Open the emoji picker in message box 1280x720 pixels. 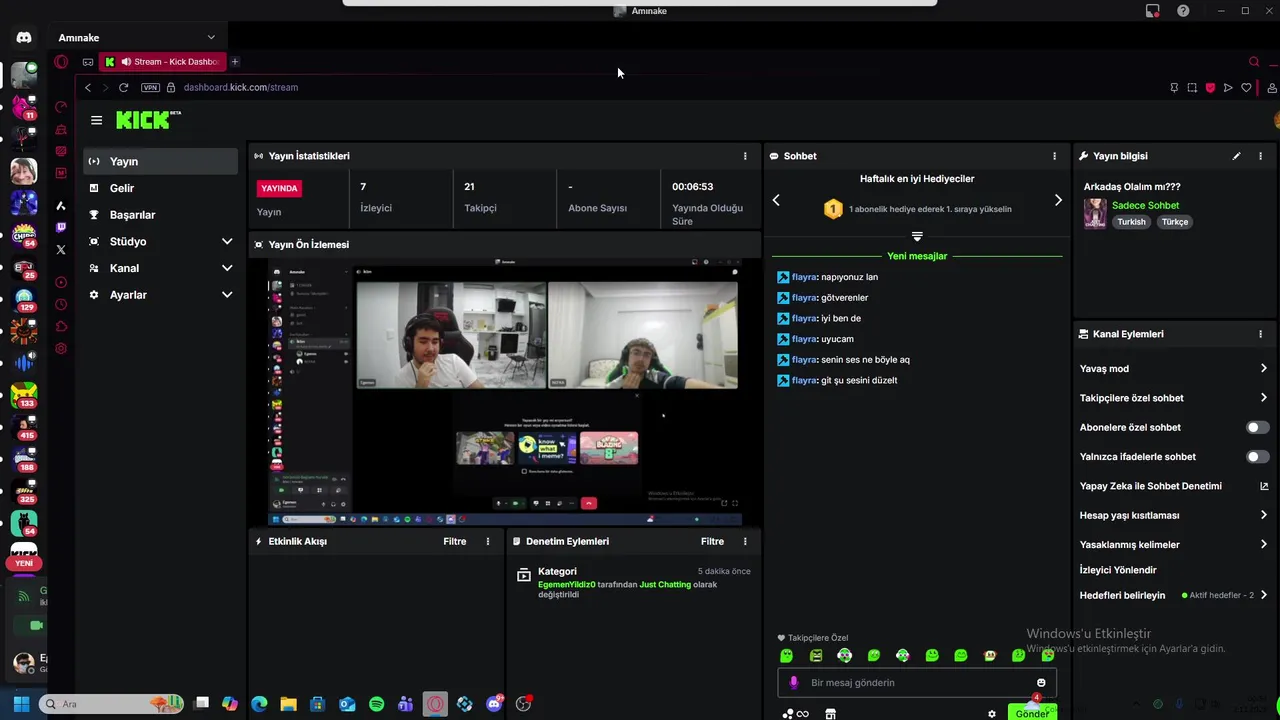click(1041, 683)
